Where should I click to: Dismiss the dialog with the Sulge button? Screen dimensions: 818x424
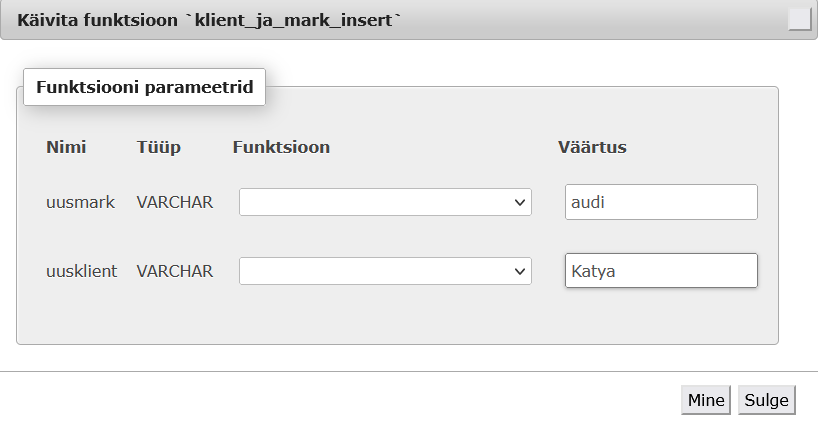pos(766,400)
